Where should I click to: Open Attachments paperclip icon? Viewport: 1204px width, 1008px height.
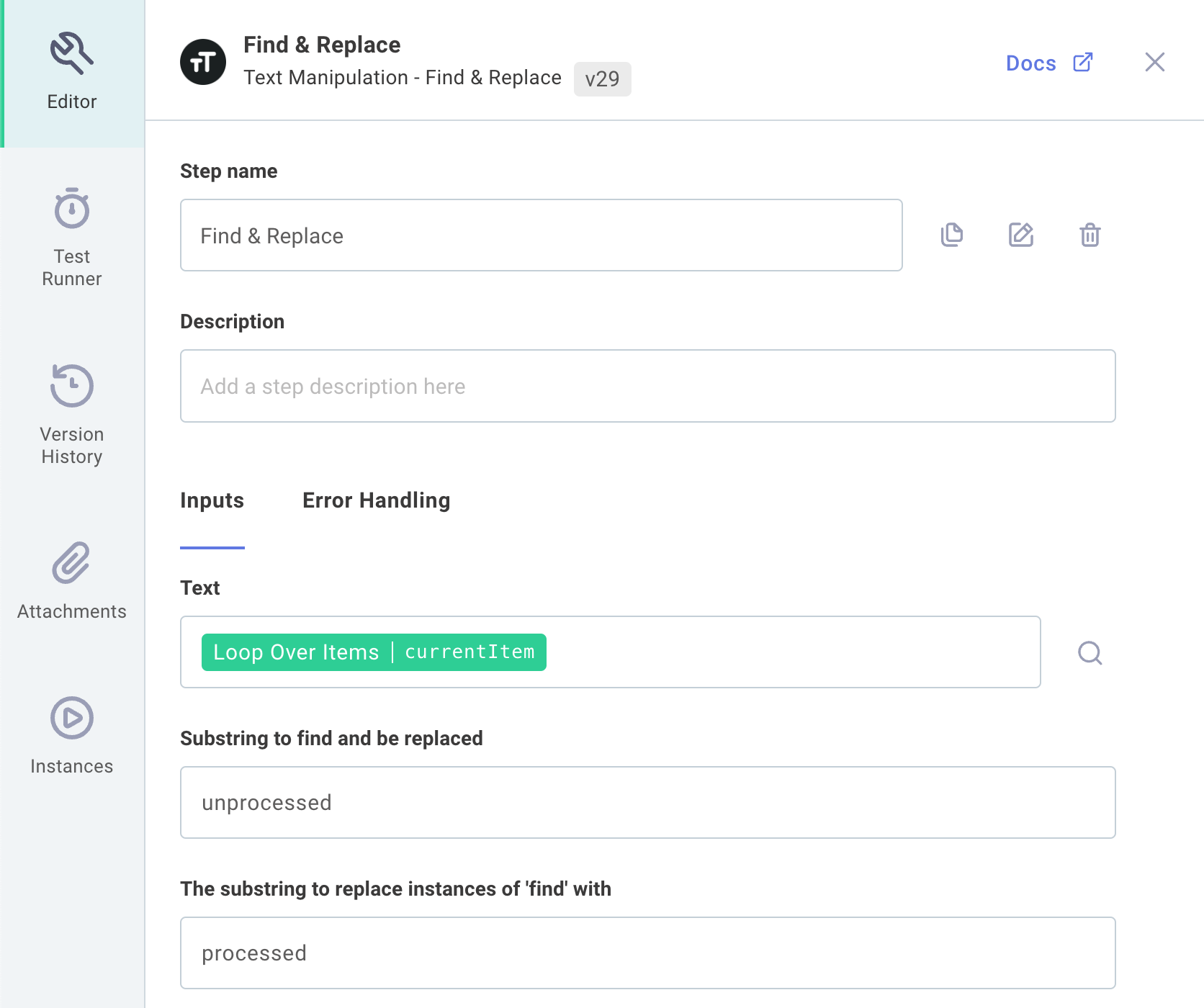pos(71,563)
